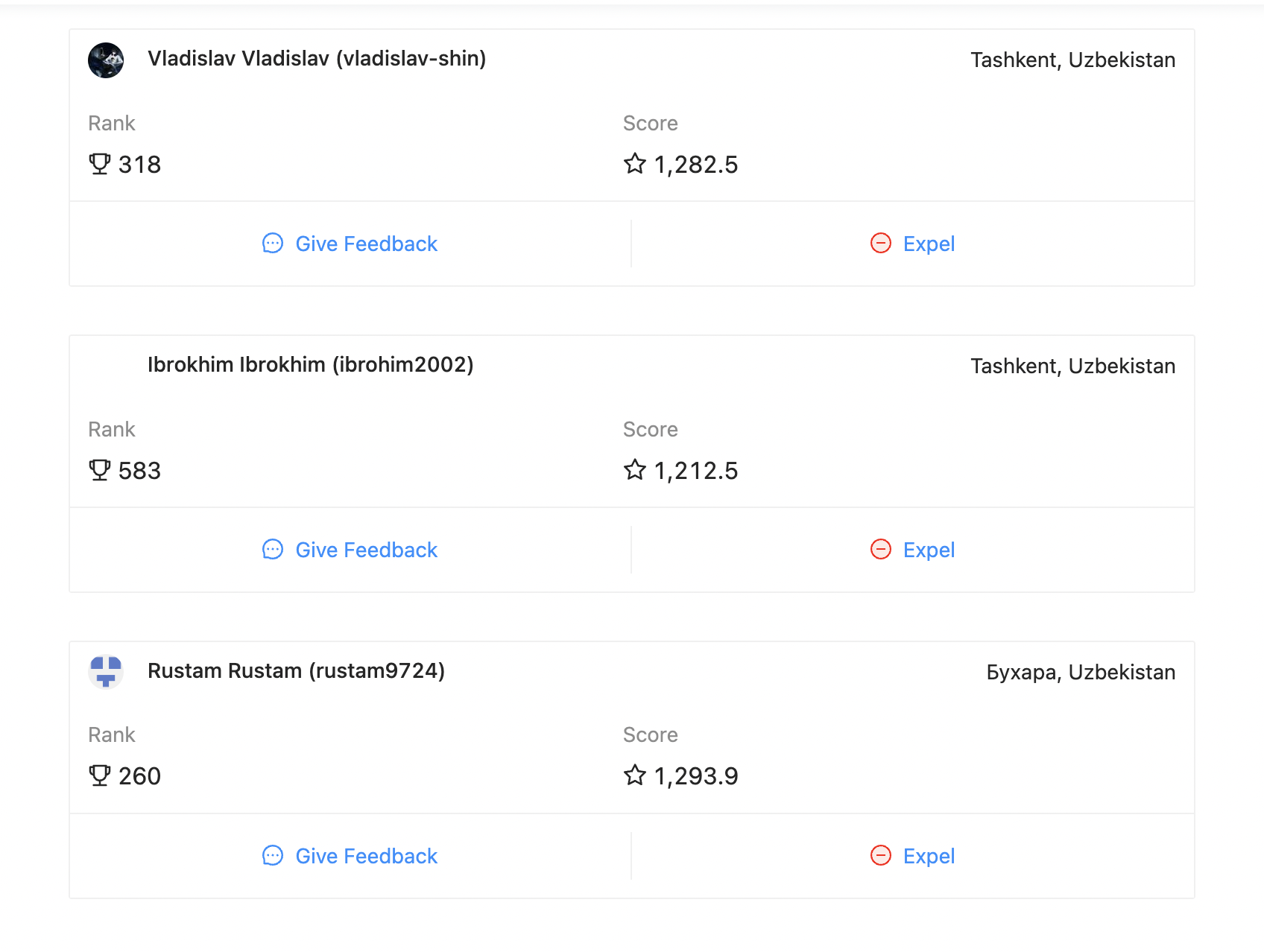This screenshot has height=952, width=1264.
Task: Expel the participant rustam9724
Action: pyautogui.click(x=929, y=856)
